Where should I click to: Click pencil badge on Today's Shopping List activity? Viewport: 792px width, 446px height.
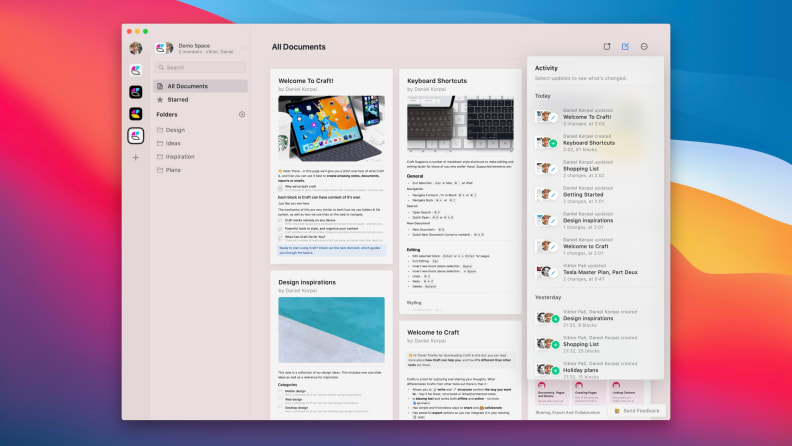pyautogui.click(x=553, y=170)
